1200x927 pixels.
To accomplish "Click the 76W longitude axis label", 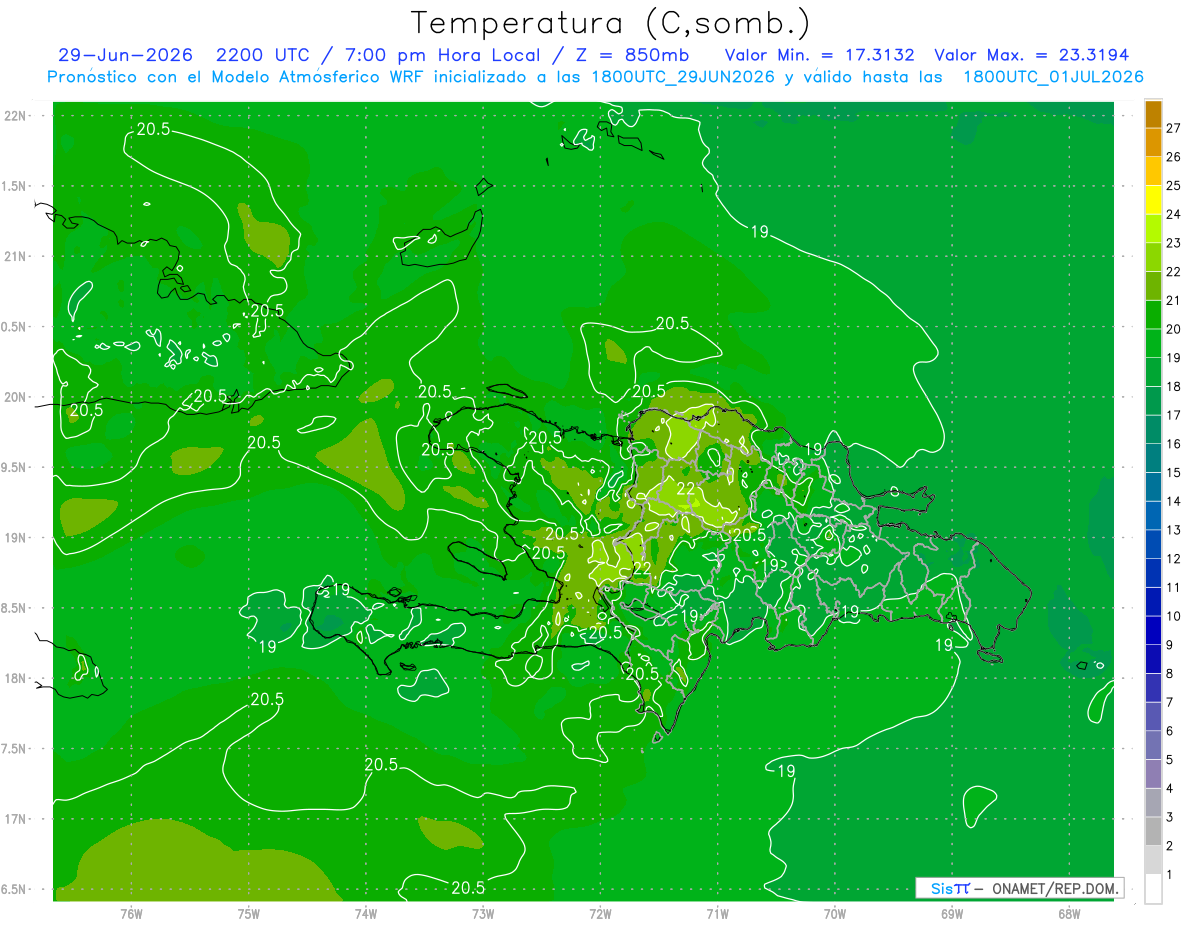I will click(131, 913).
